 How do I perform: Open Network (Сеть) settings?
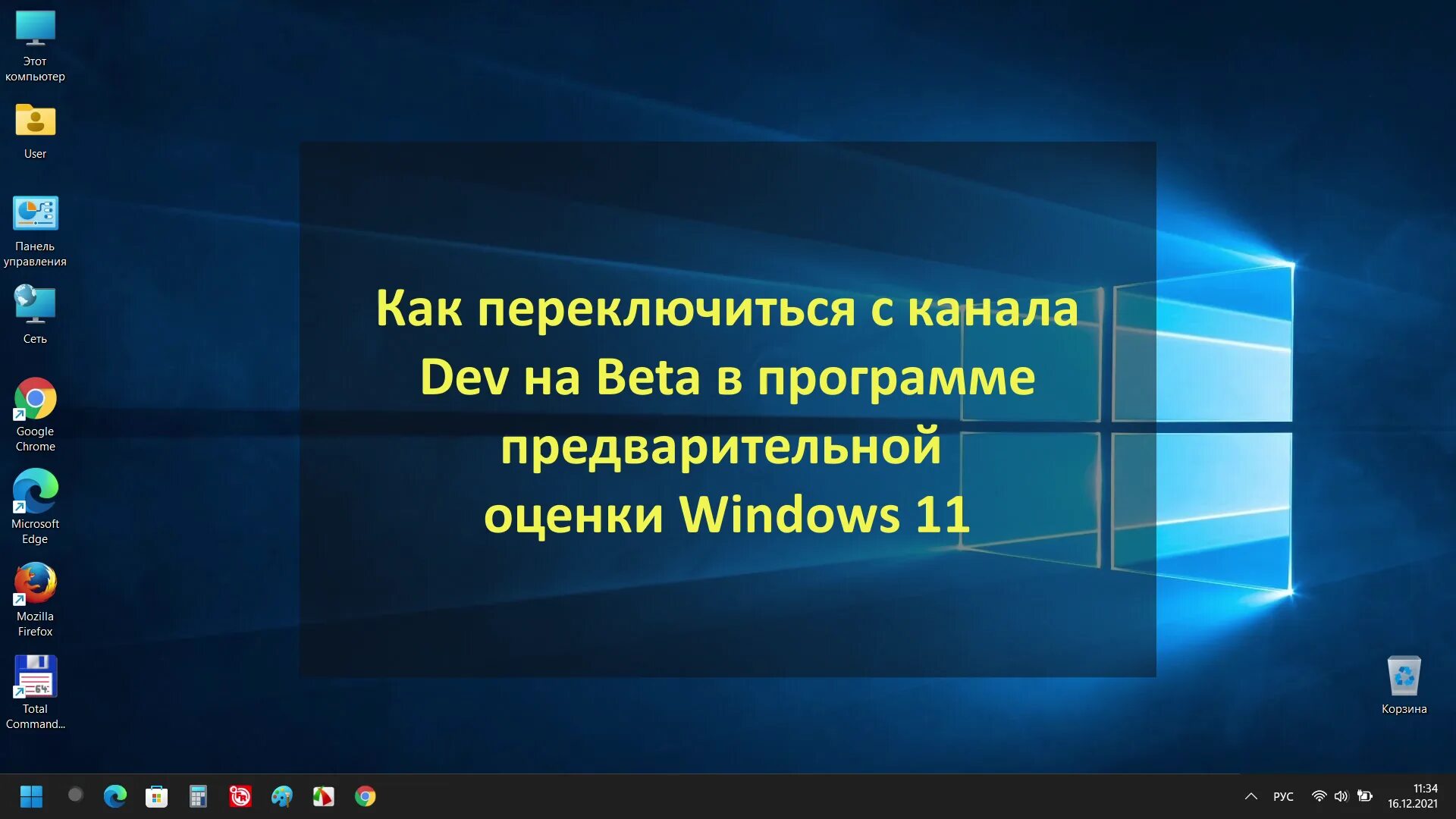[35, 305]
